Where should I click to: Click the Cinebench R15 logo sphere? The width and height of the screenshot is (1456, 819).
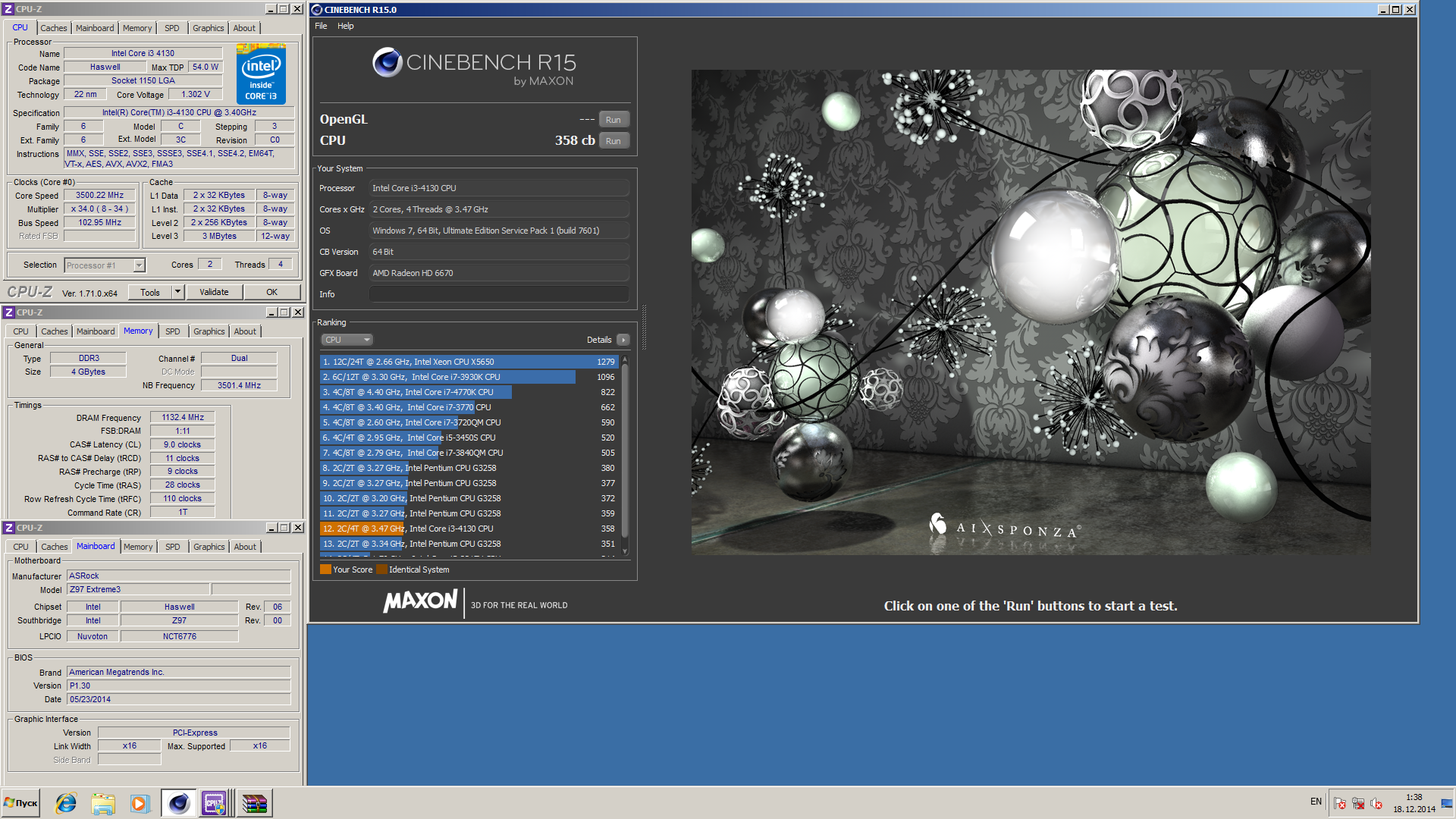387,62
